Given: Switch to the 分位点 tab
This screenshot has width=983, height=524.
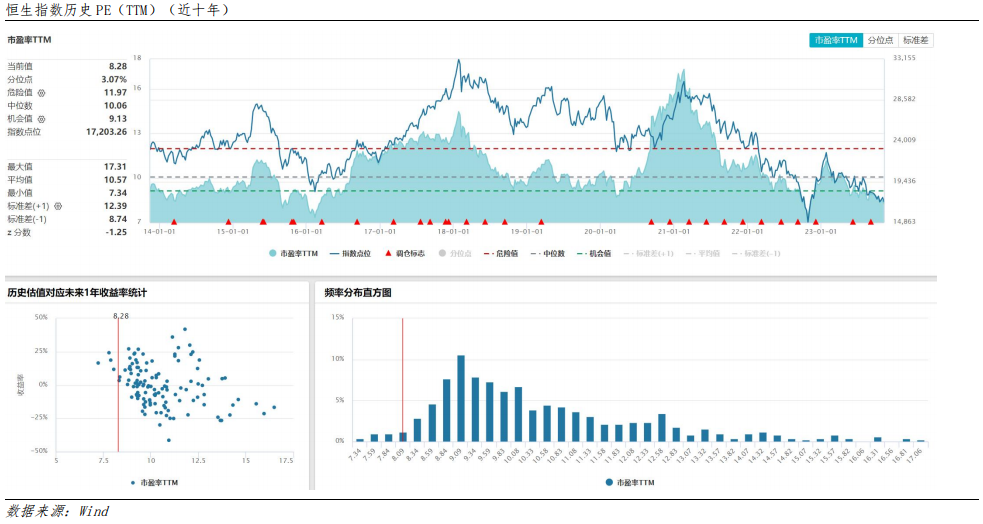Looking at the screenshot, I should point(880,40).
